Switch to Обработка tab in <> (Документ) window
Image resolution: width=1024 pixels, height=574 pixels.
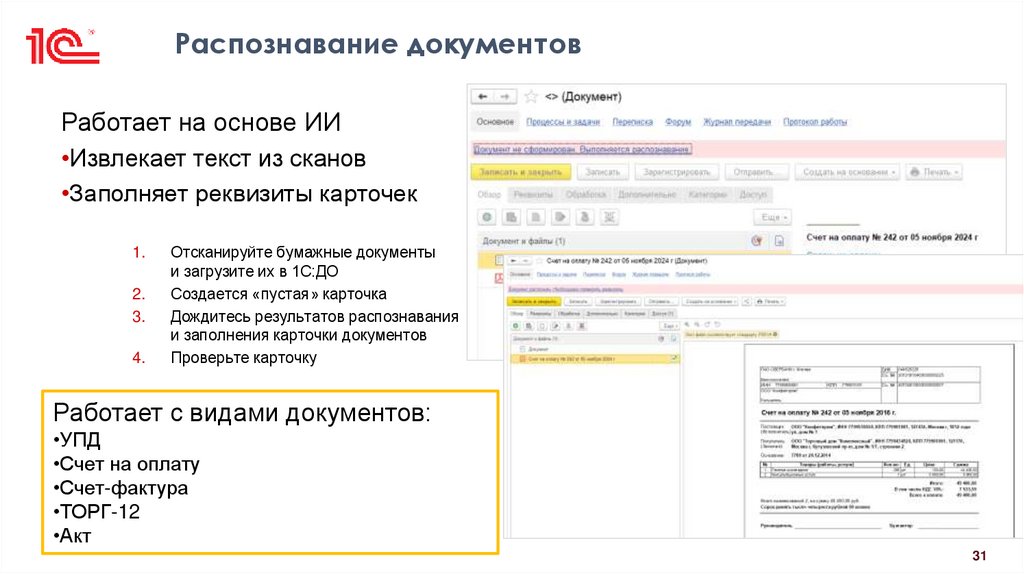click(x=586, y=195)
